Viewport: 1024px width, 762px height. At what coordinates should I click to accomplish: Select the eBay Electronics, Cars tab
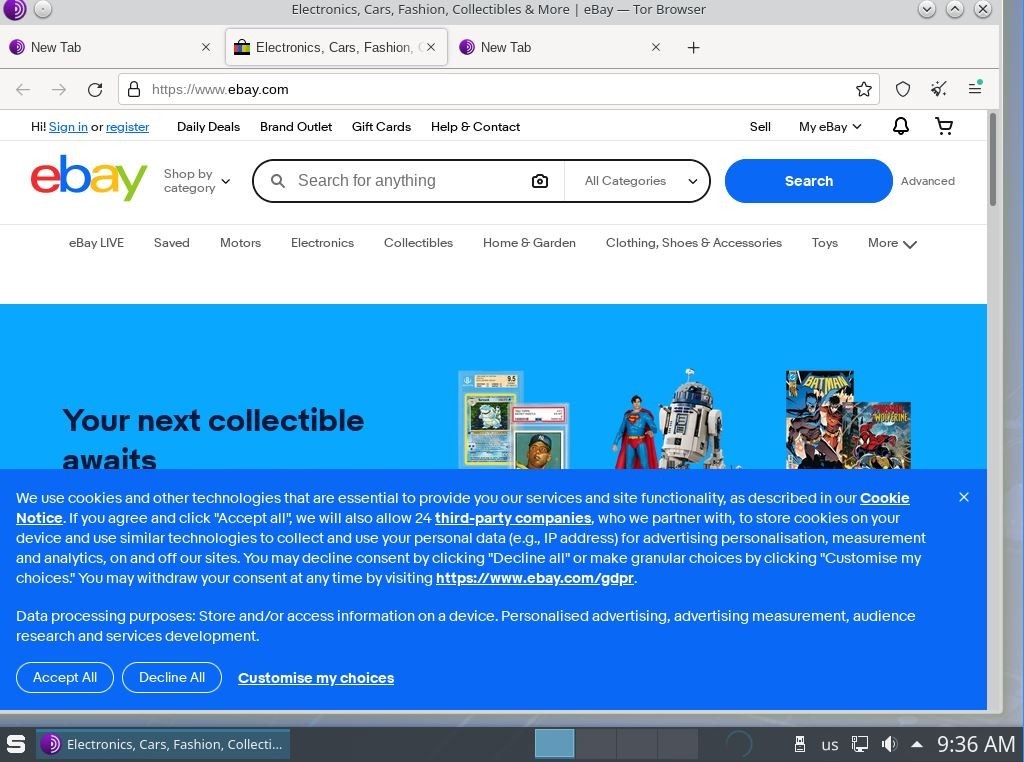[x=336, y=47]
